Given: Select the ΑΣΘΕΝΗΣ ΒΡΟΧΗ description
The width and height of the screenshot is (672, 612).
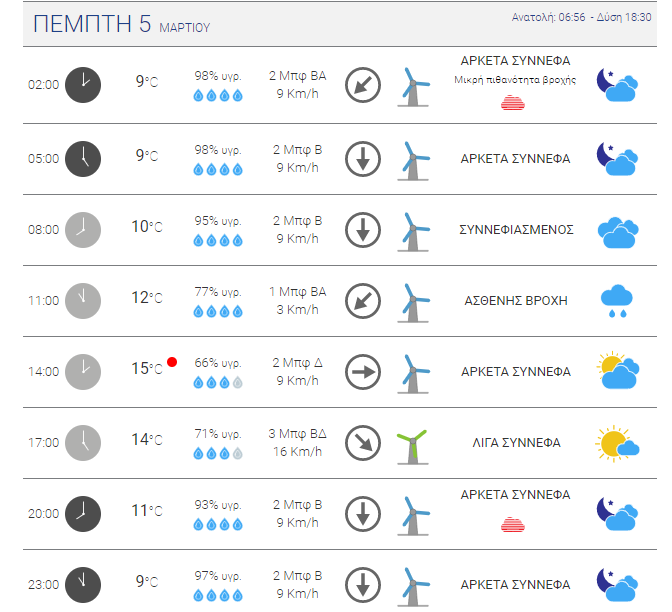Looking at the screenshot, I should 516,301.
